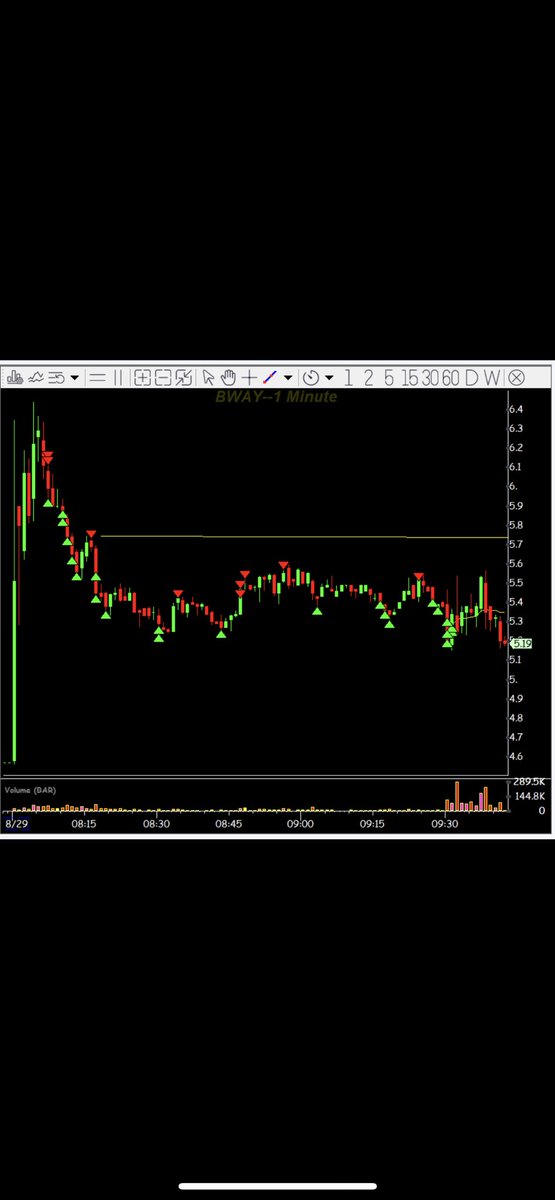
Task: Click the 6.4 price axis label
Action: click(x=517, y=409)
